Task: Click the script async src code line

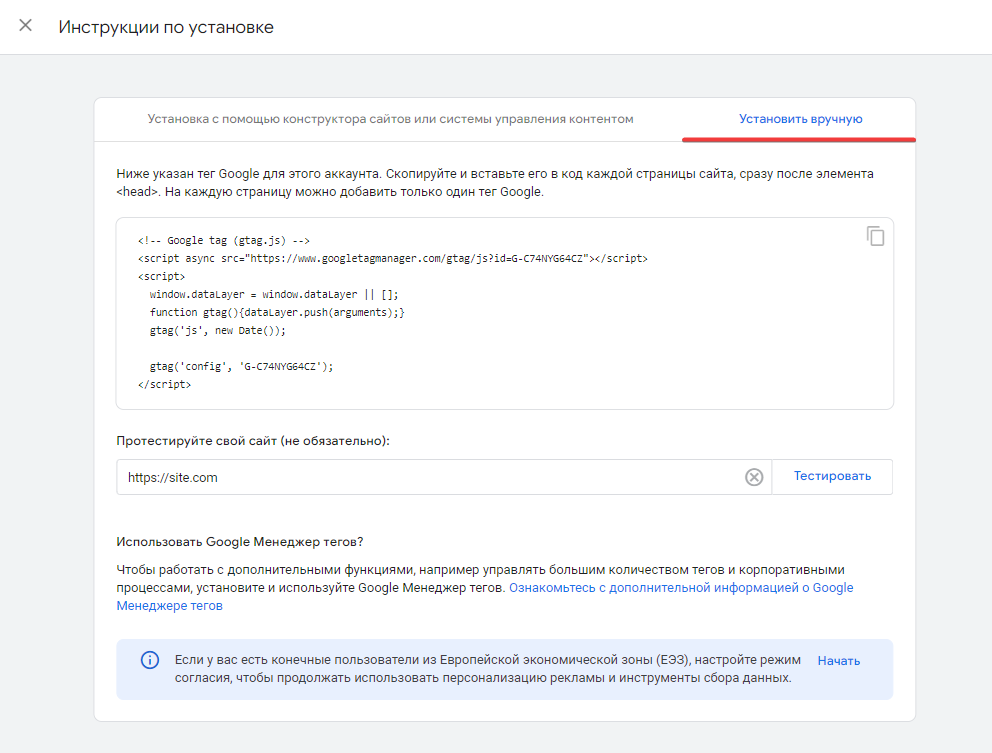Action: pos(392,258)
